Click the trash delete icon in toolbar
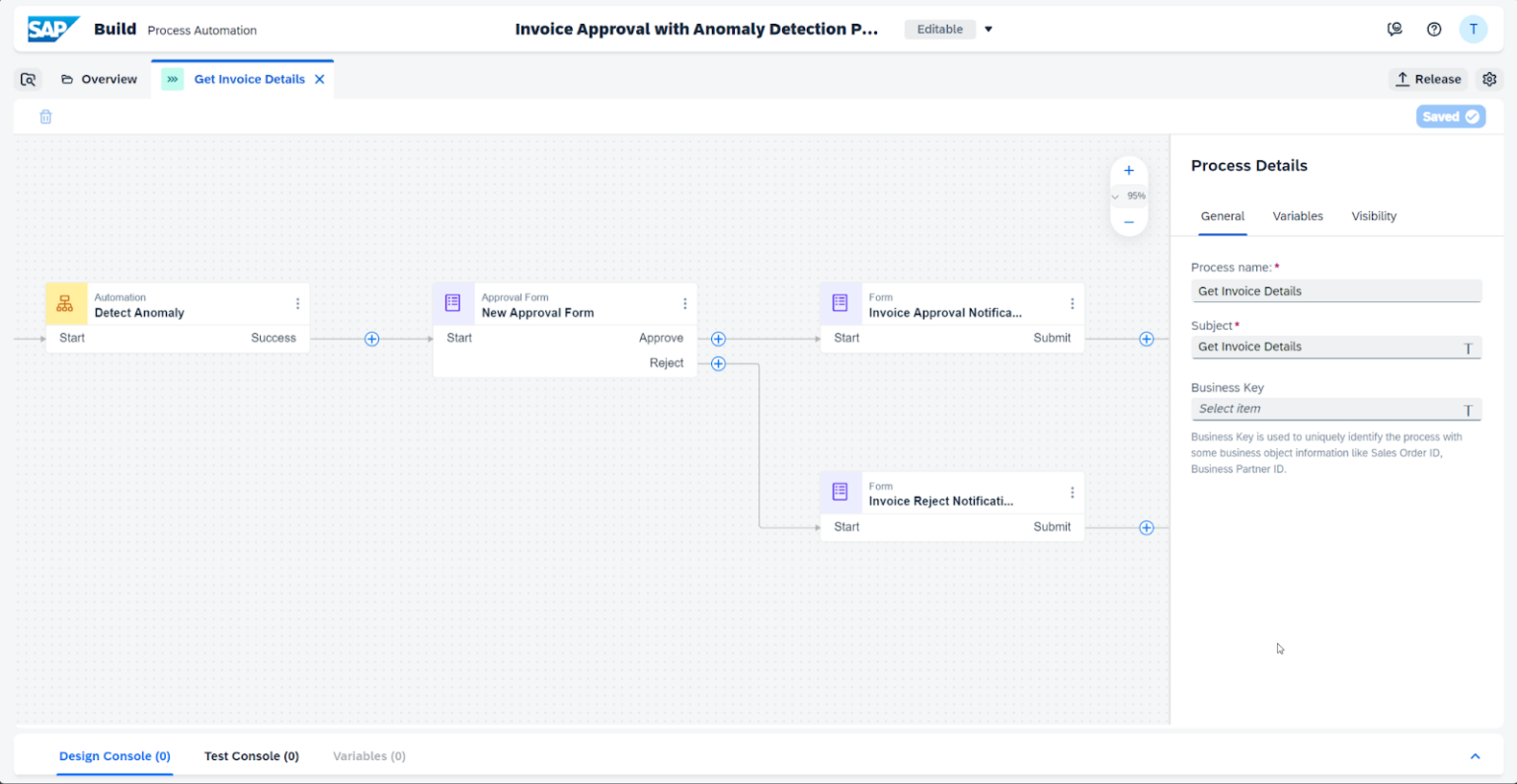The width and height of the screenshot is (1517, 784). (x=45, y=117)
